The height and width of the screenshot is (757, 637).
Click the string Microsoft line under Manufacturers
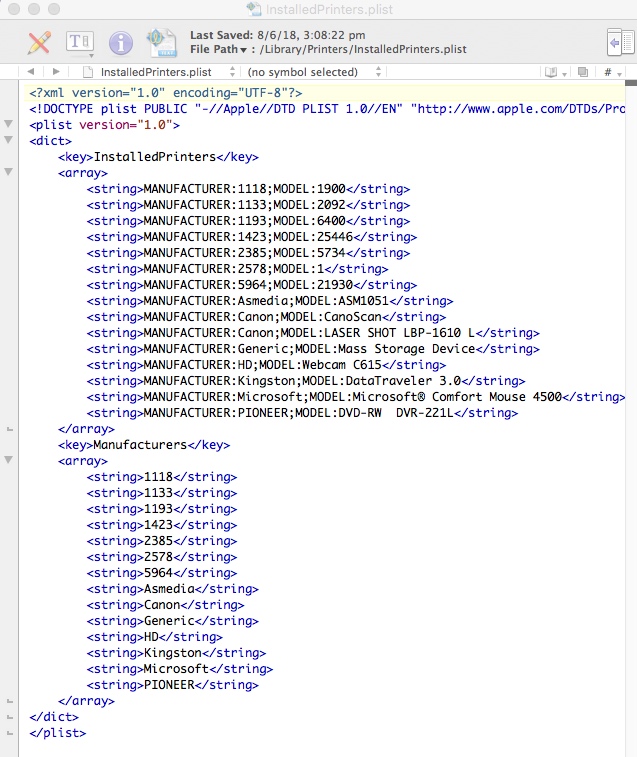(x=180, y=669)
